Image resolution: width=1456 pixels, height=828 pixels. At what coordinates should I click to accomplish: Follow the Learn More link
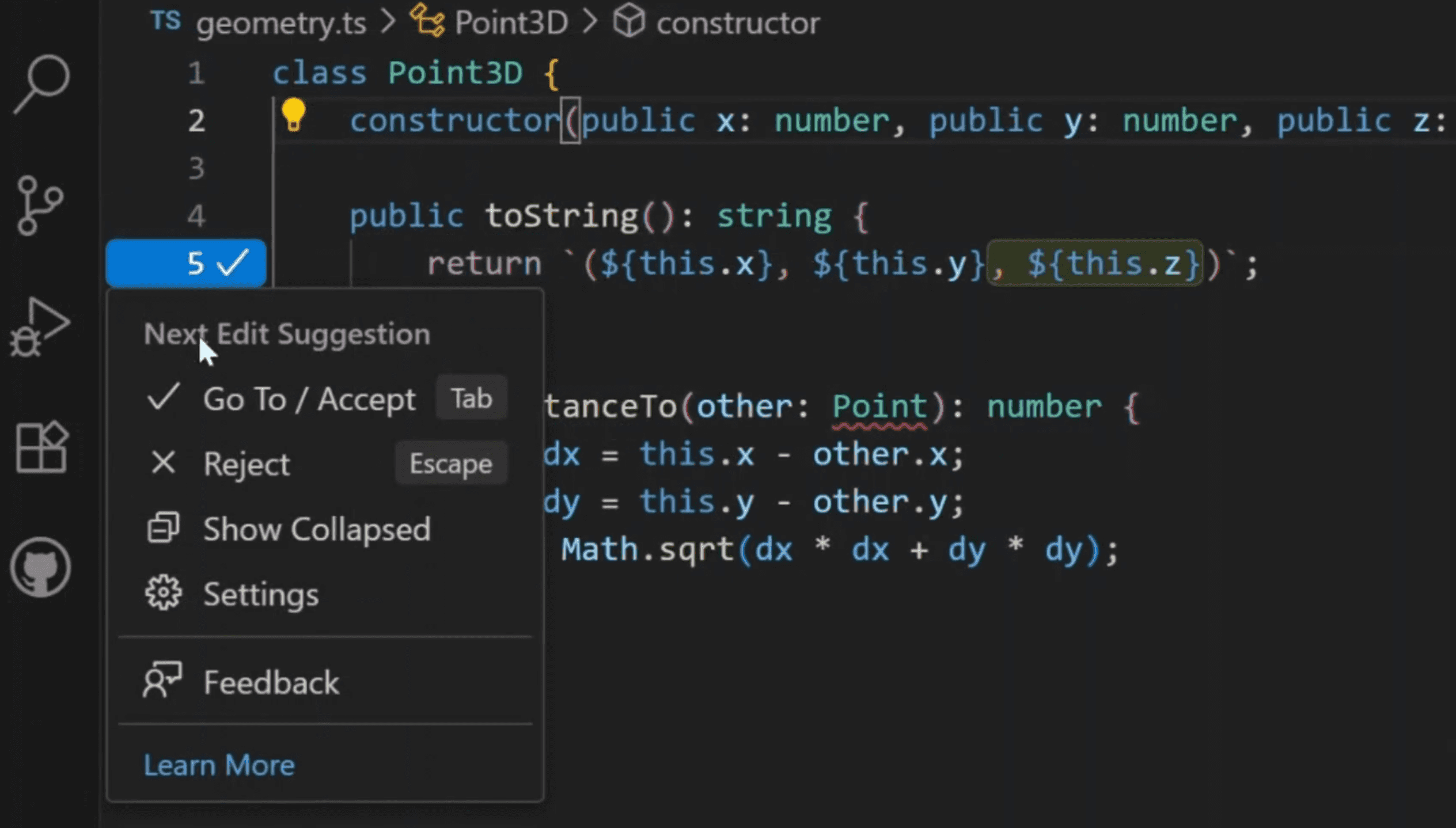(219, 765)
